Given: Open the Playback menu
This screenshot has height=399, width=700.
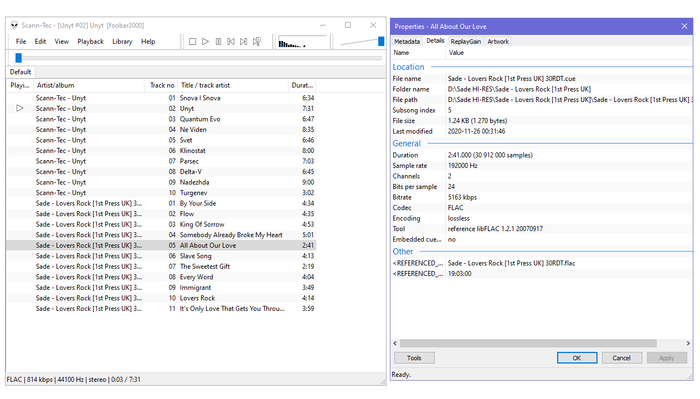Looking at the screenshot, I should pos(91,42).
